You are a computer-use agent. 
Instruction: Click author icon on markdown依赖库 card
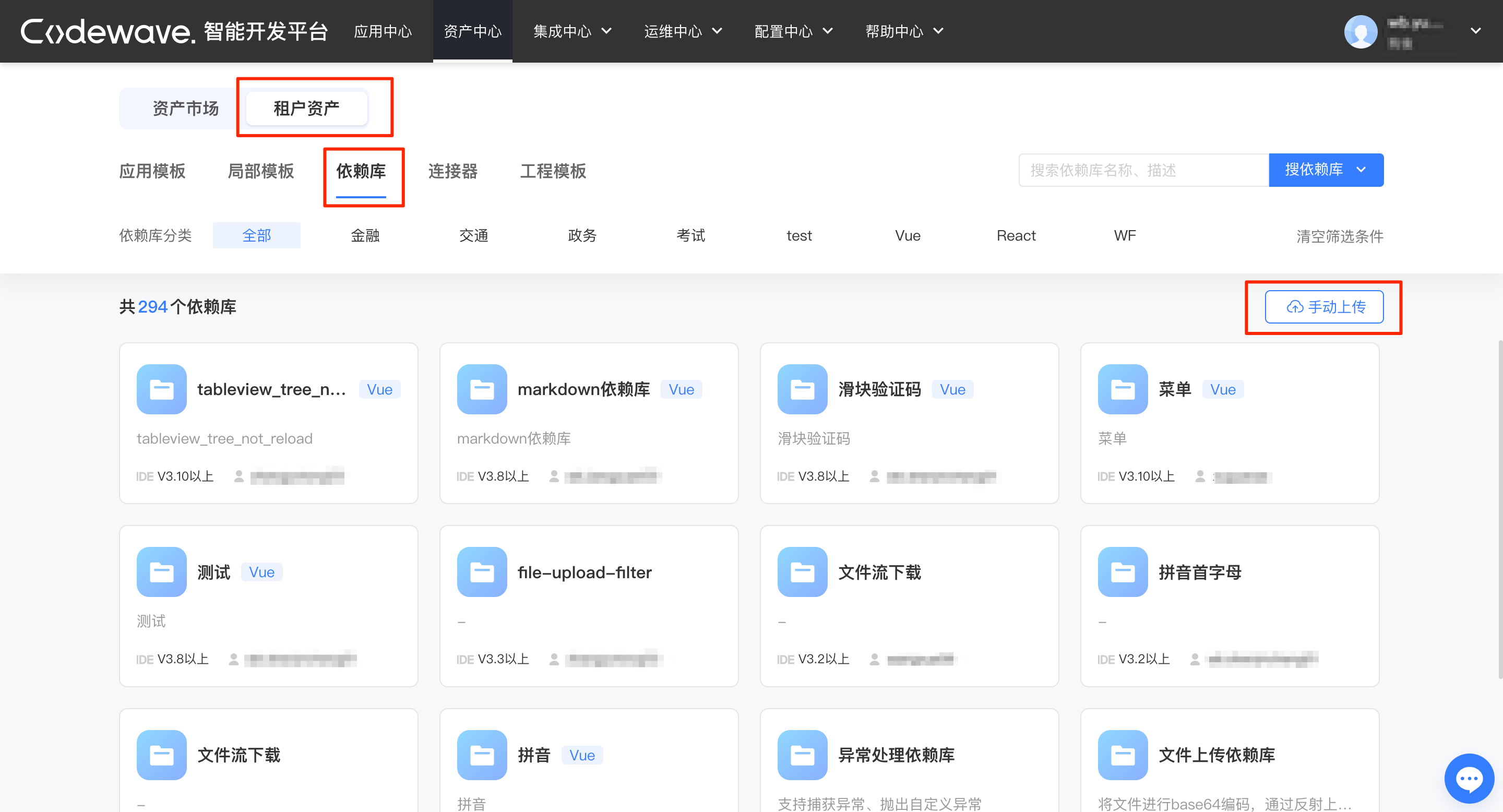pos(554,476)
